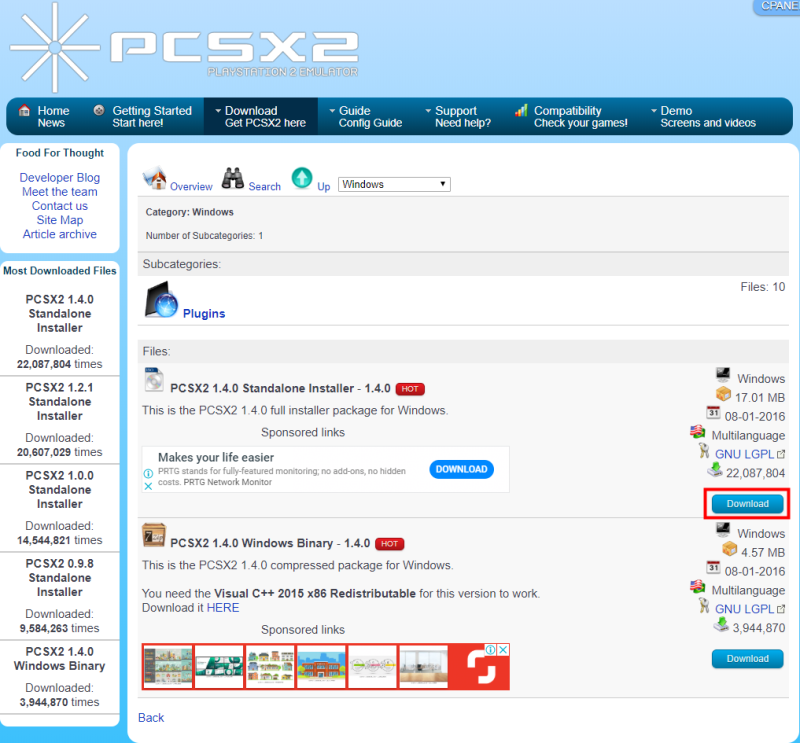The image size is (800, 743).
Task: Click the Compatibility bar chart icon
Action: tap(521, 110)
